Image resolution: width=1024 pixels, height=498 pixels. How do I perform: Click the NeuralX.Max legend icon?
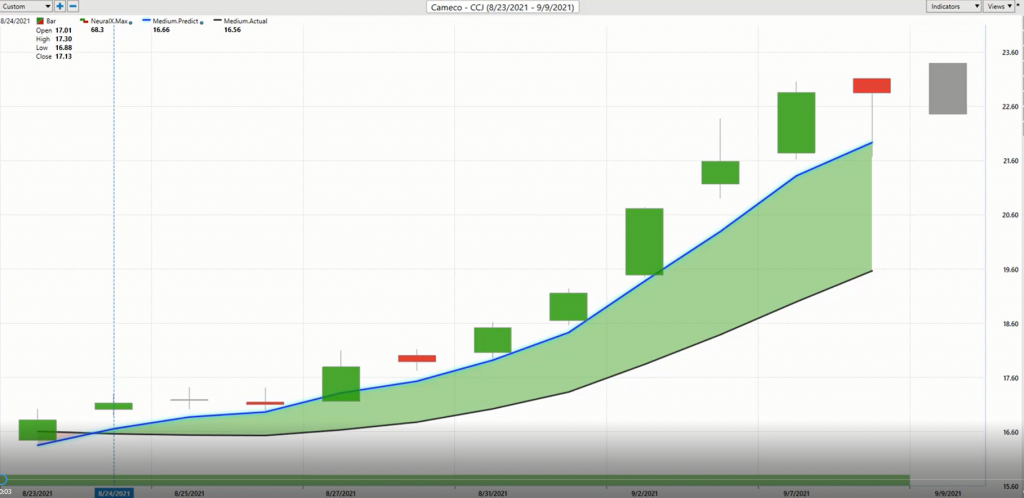pos(84,22)
